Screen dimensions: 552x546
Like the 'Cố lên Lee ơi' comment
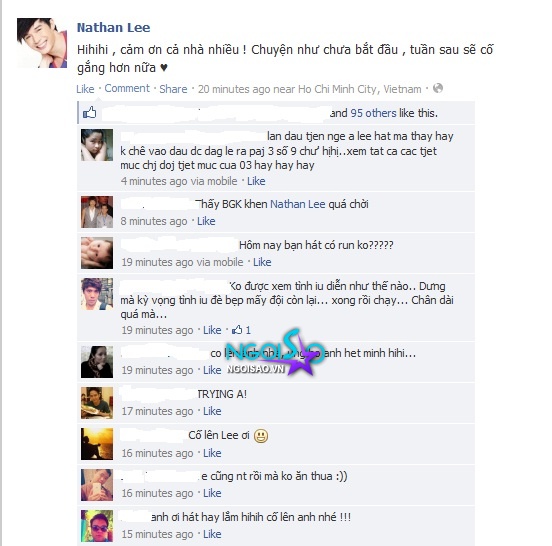pyautogui.click(x=212, y=453)
